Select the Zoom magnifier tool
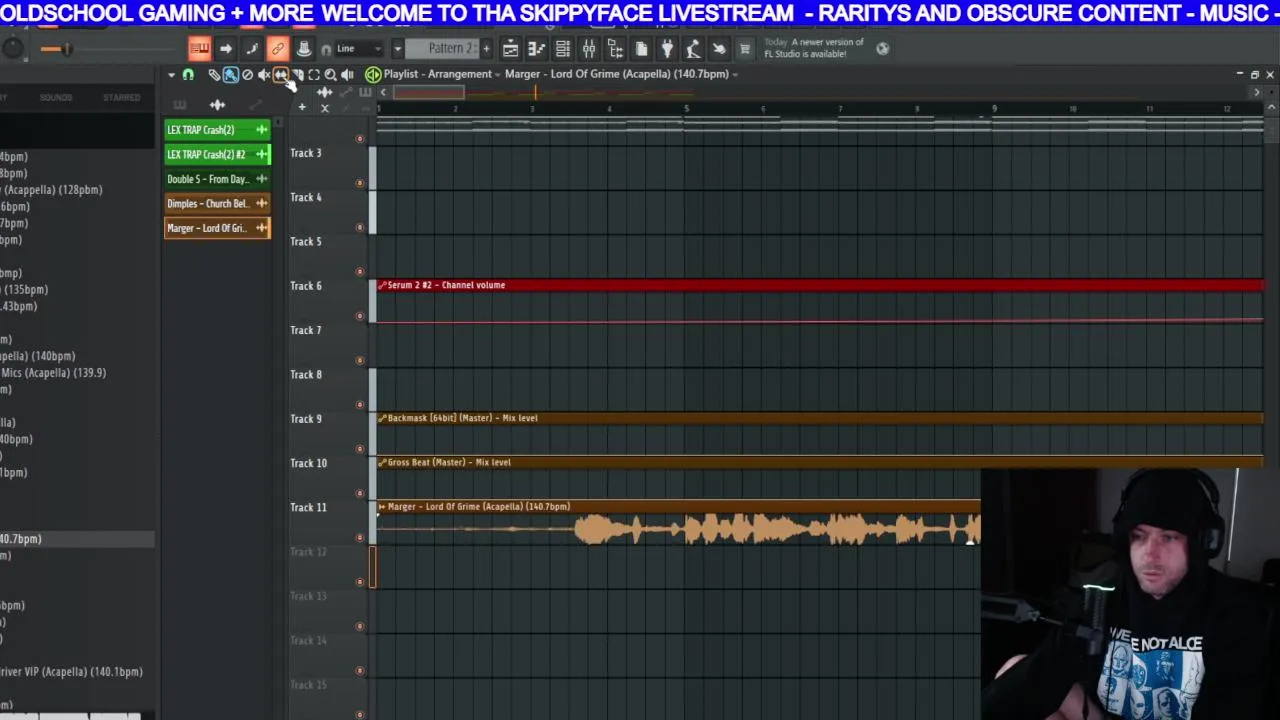Screen dimensions: 1280x720 331,75
